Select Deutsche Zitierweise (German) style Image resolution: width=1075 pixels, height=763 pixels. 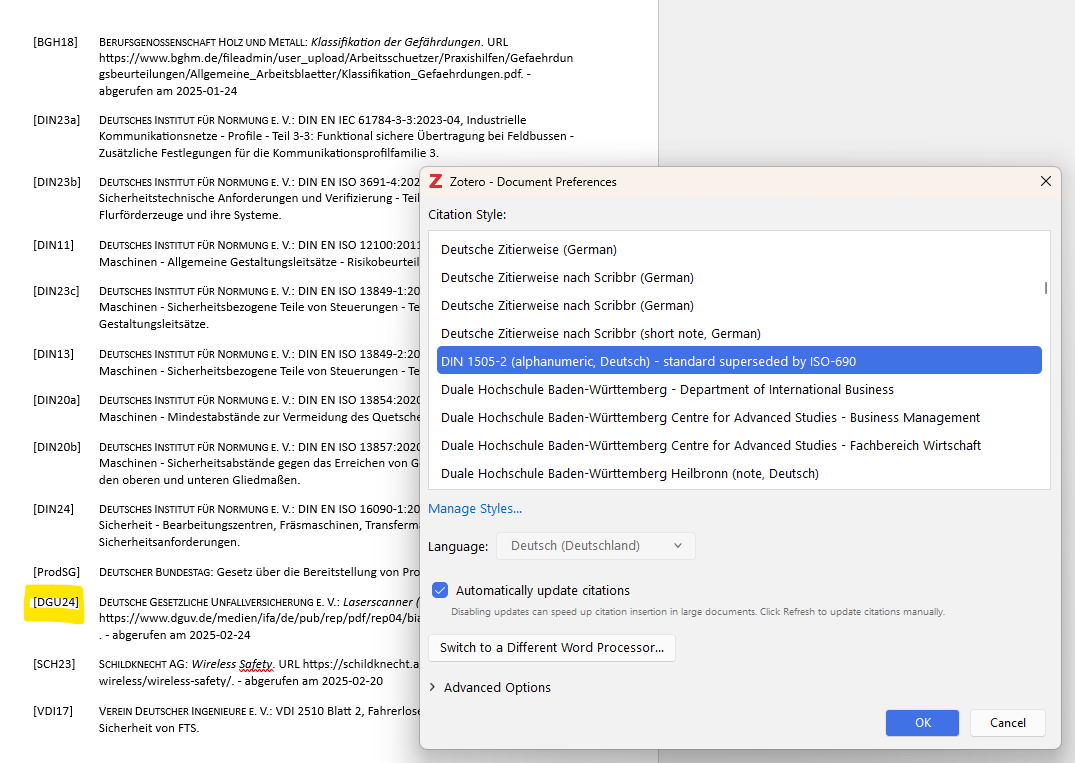[x=739, y=250]
